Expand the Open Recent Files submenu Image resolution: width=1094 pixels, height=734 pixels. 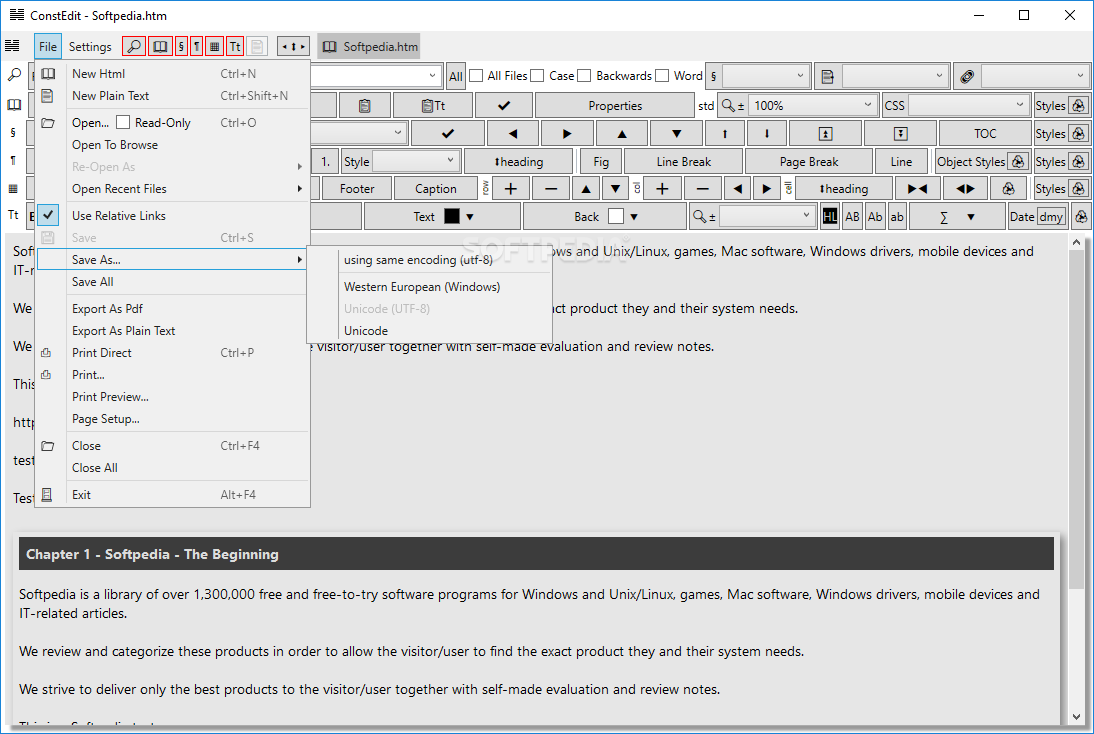pyautogui.click(x=172, y=188)
